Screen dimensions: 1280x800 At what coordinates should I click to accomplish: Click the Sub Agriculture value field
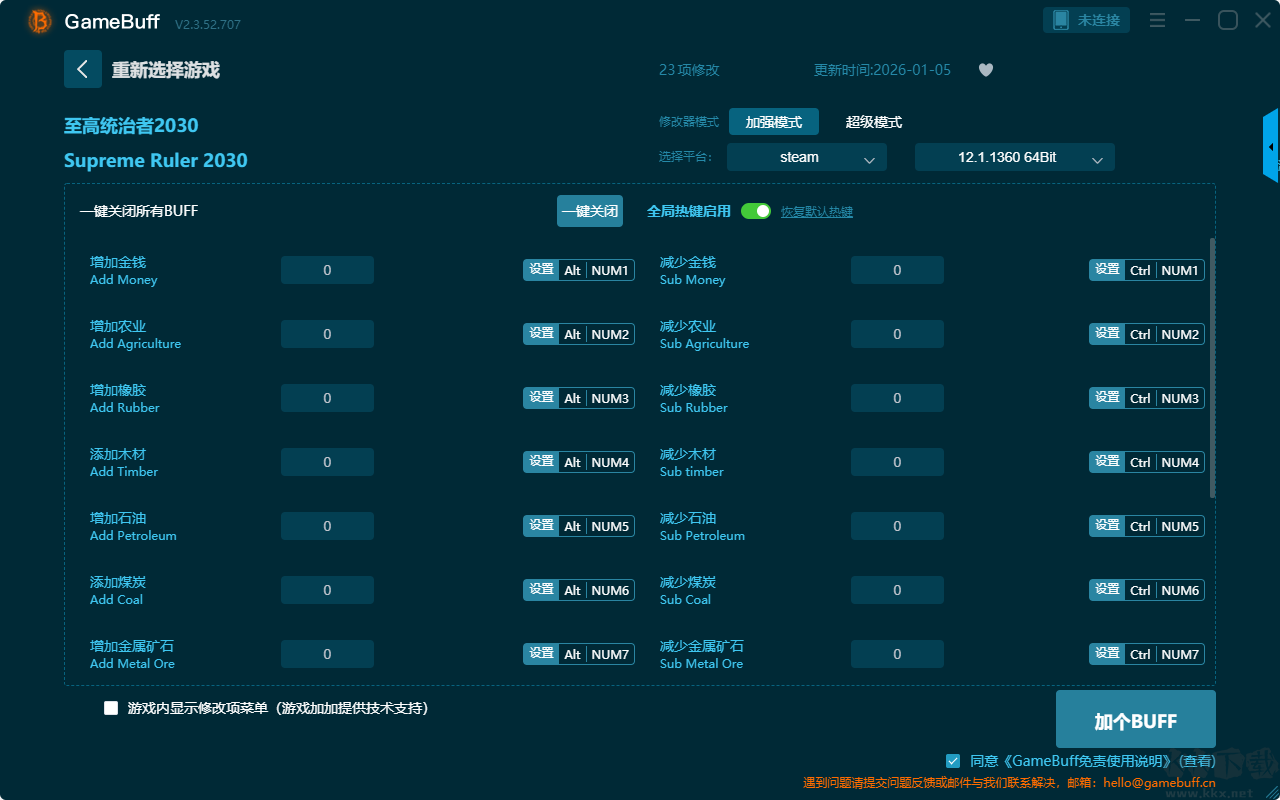[897, 334]
